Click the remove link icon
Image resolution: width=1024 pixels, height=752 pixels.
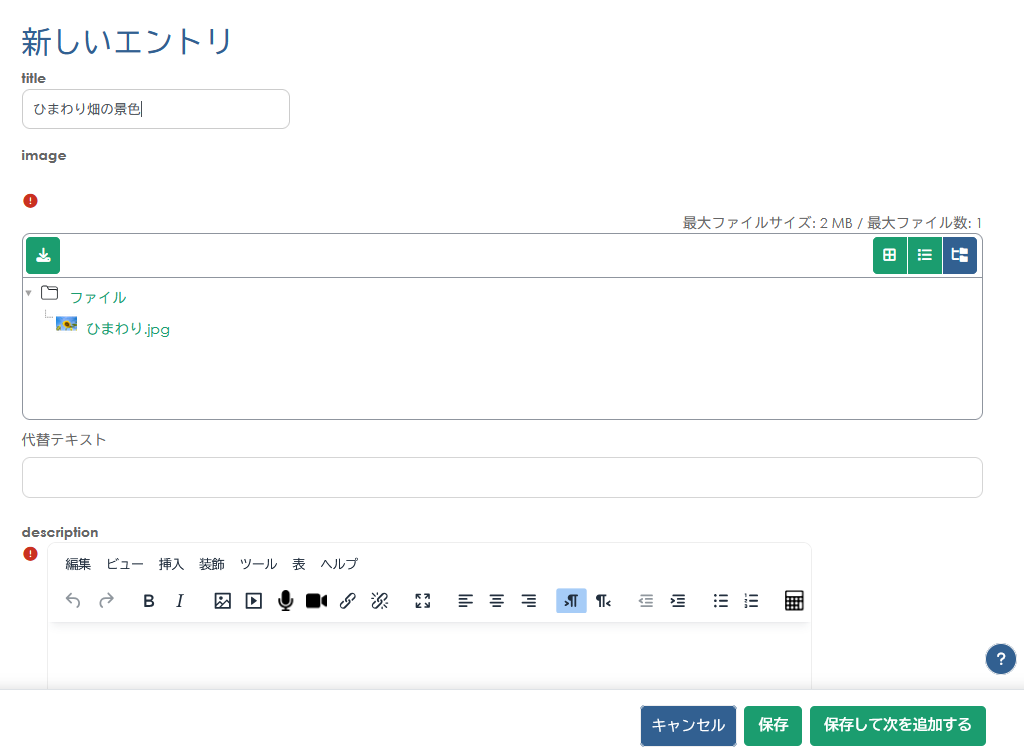click(380, 600)
